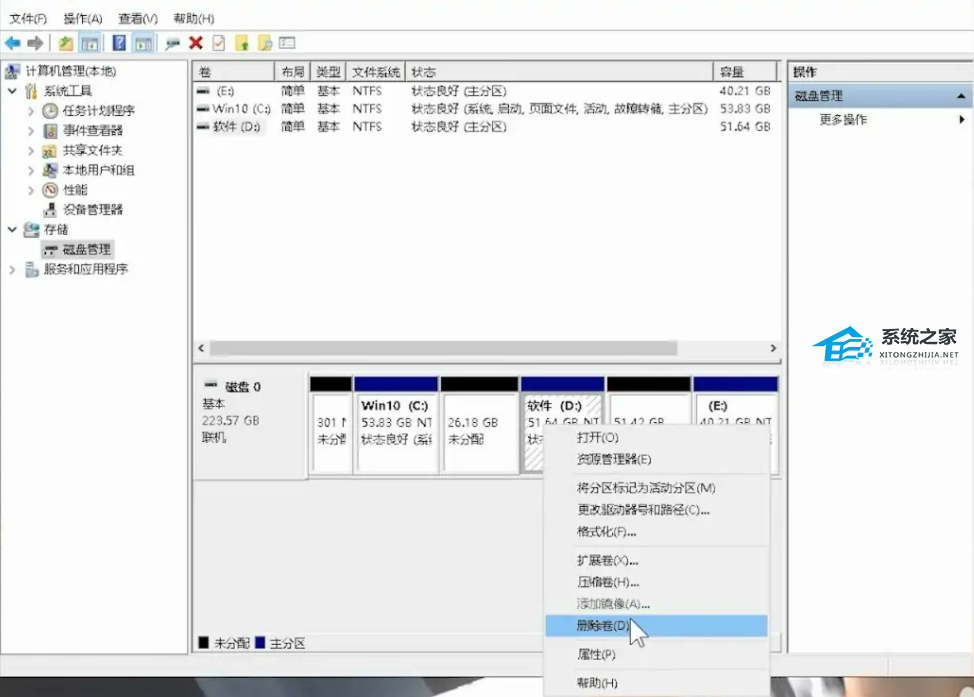The image size is (974, 697).
Task: Sort by the 容量 column header
Action: (x=745, y=71)
